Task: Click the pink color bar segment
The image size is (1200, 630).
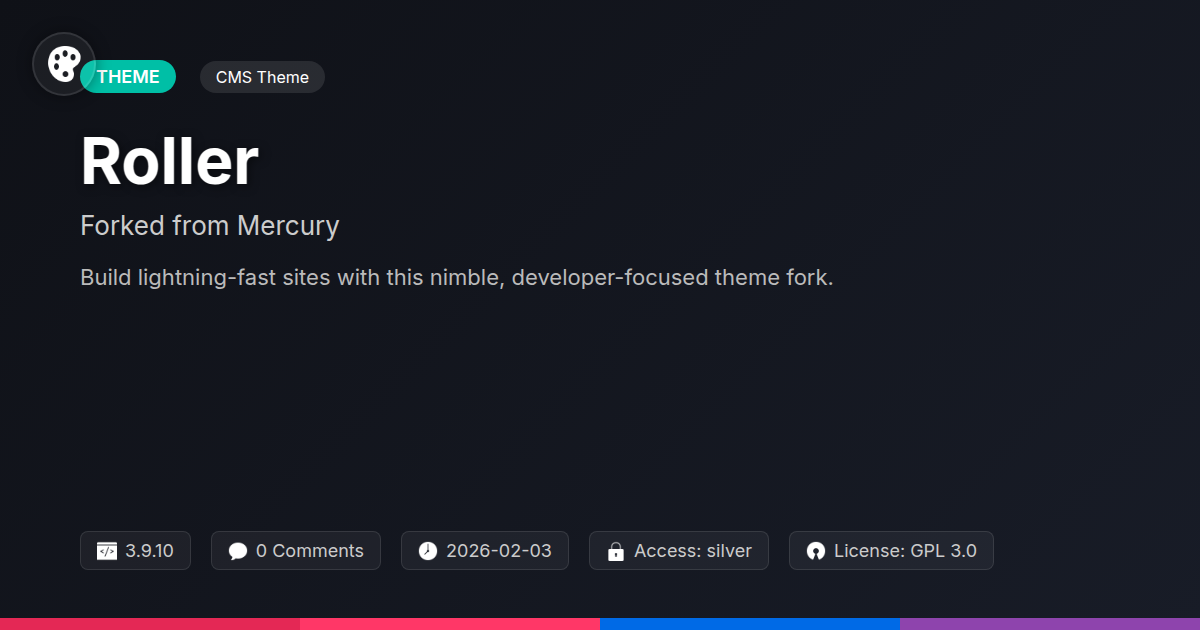Action: (x=450, y=623)
